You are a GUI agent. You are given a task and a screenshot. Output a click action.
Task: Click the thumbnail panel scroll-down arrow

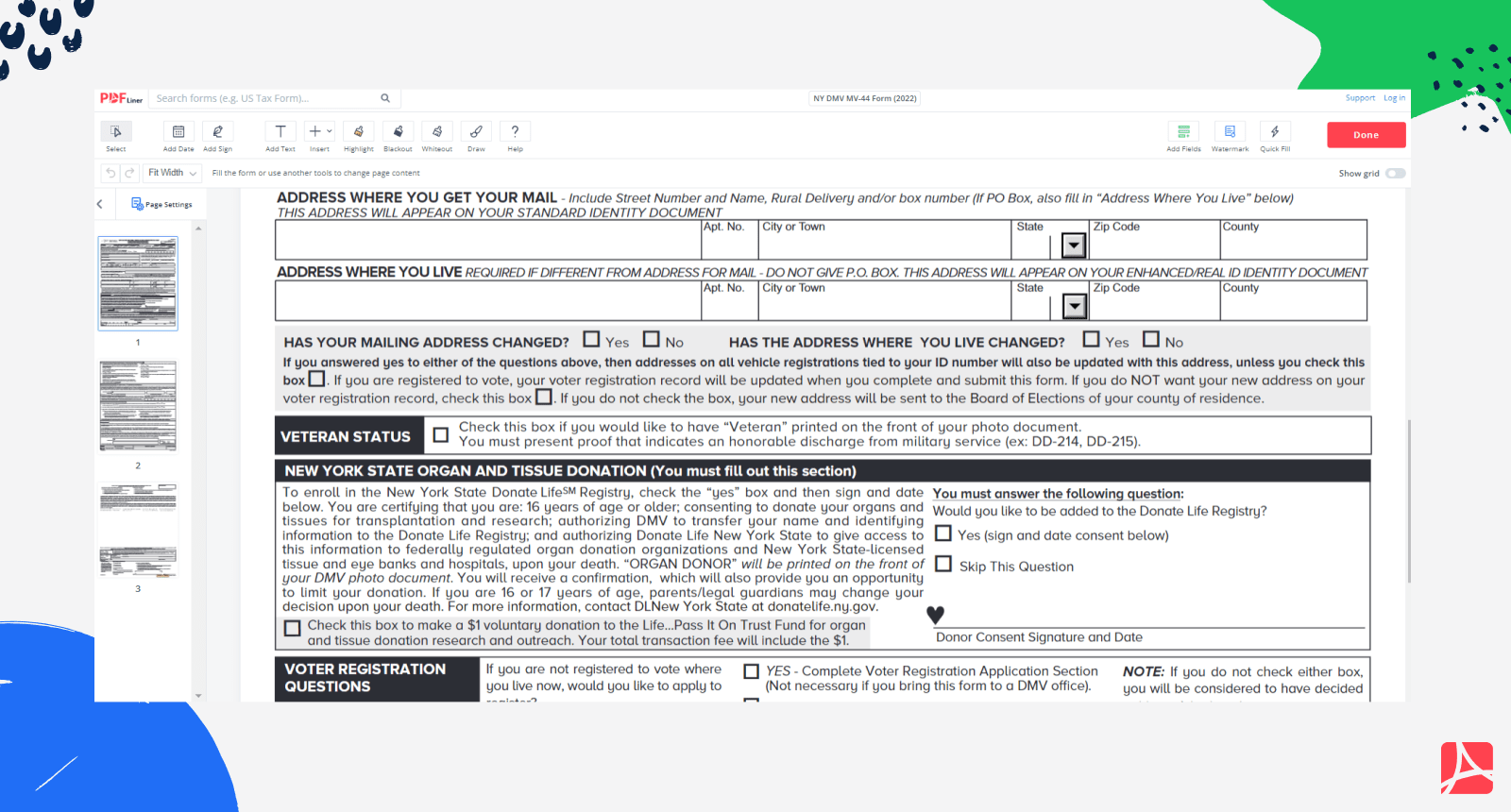point(198,696)
